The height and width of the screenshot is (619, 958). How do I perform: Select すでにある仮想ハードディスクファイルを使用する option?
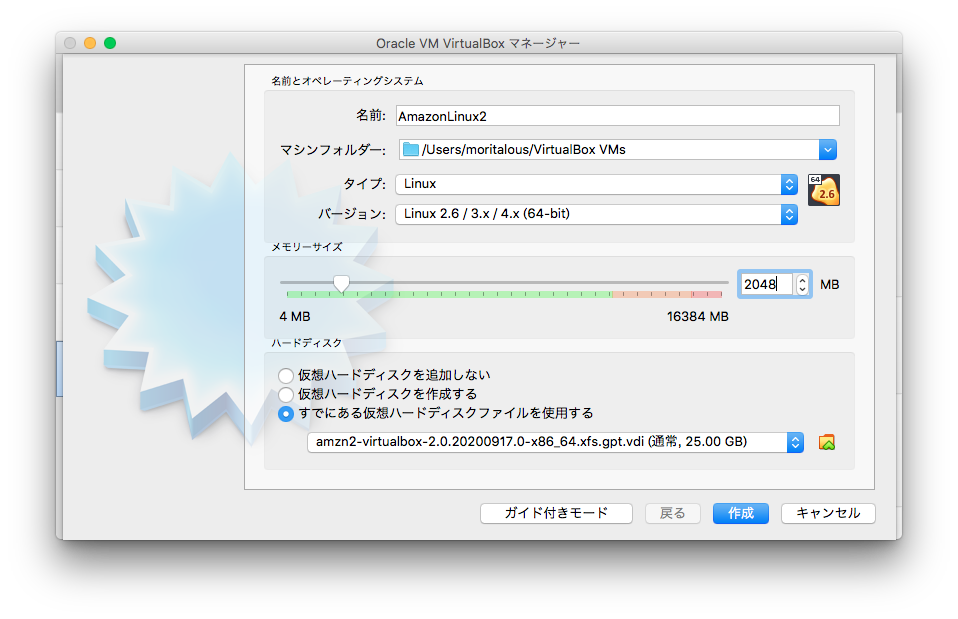click(x=284, y=413)
